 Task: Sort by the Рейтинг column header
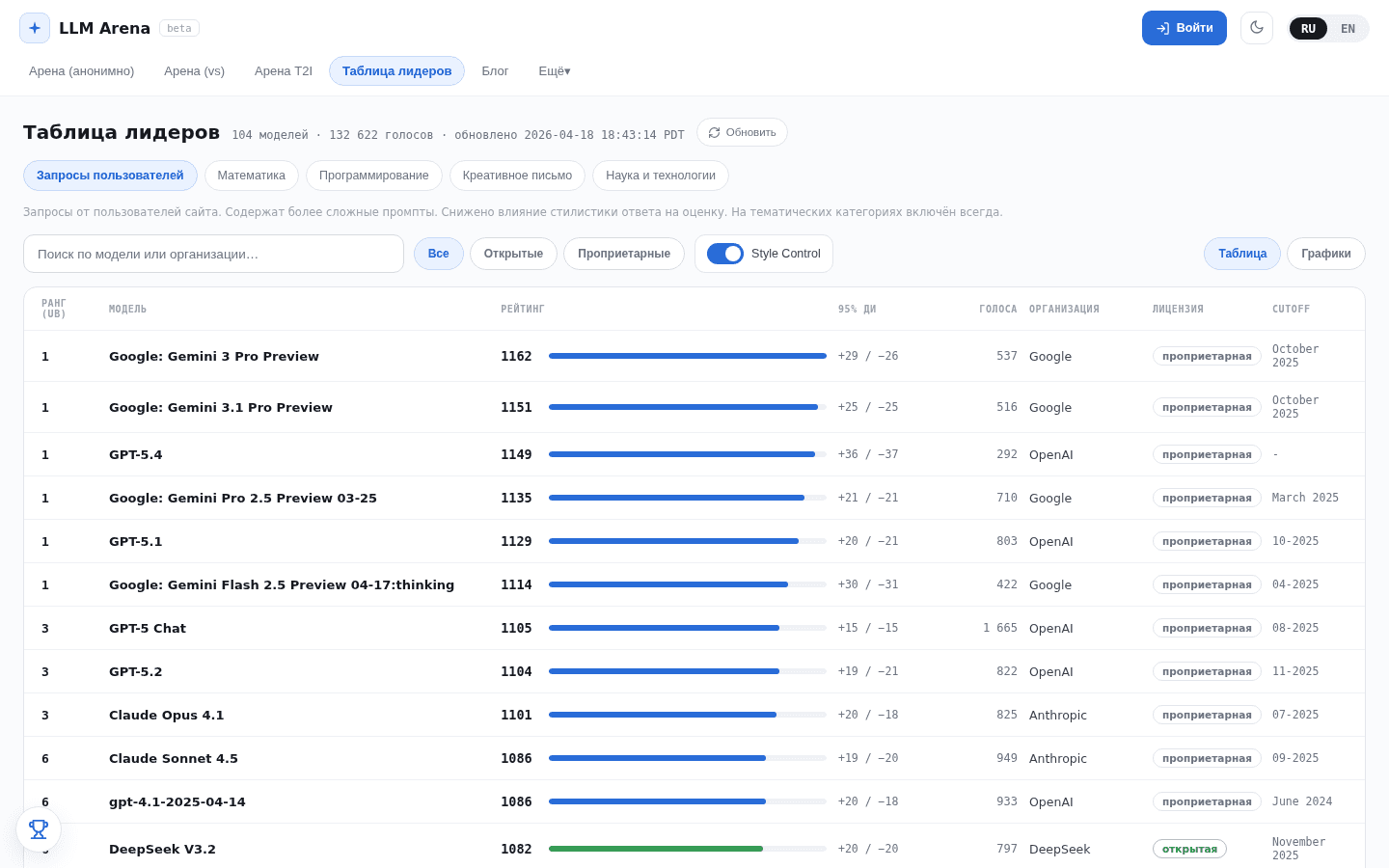pyautogui.click(x=523, y=310)
